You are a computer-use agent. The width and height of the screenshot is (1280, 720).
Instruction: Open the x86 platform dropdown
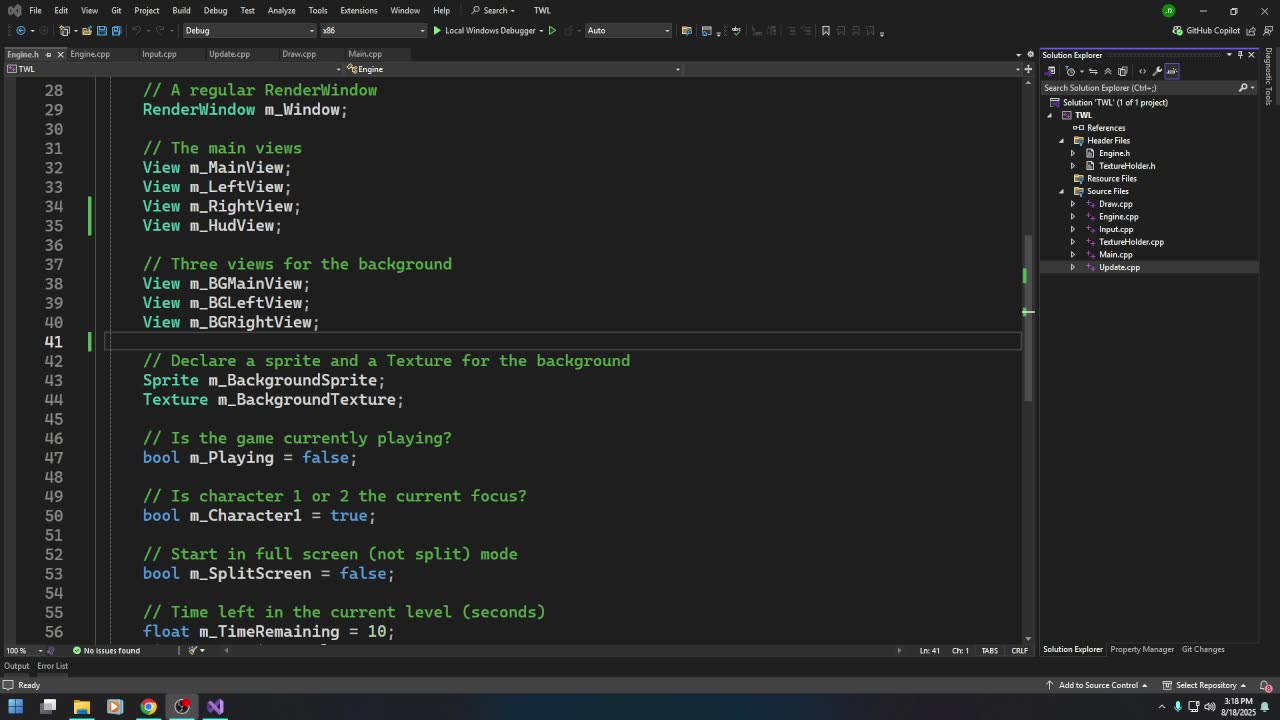coord(372,30)
